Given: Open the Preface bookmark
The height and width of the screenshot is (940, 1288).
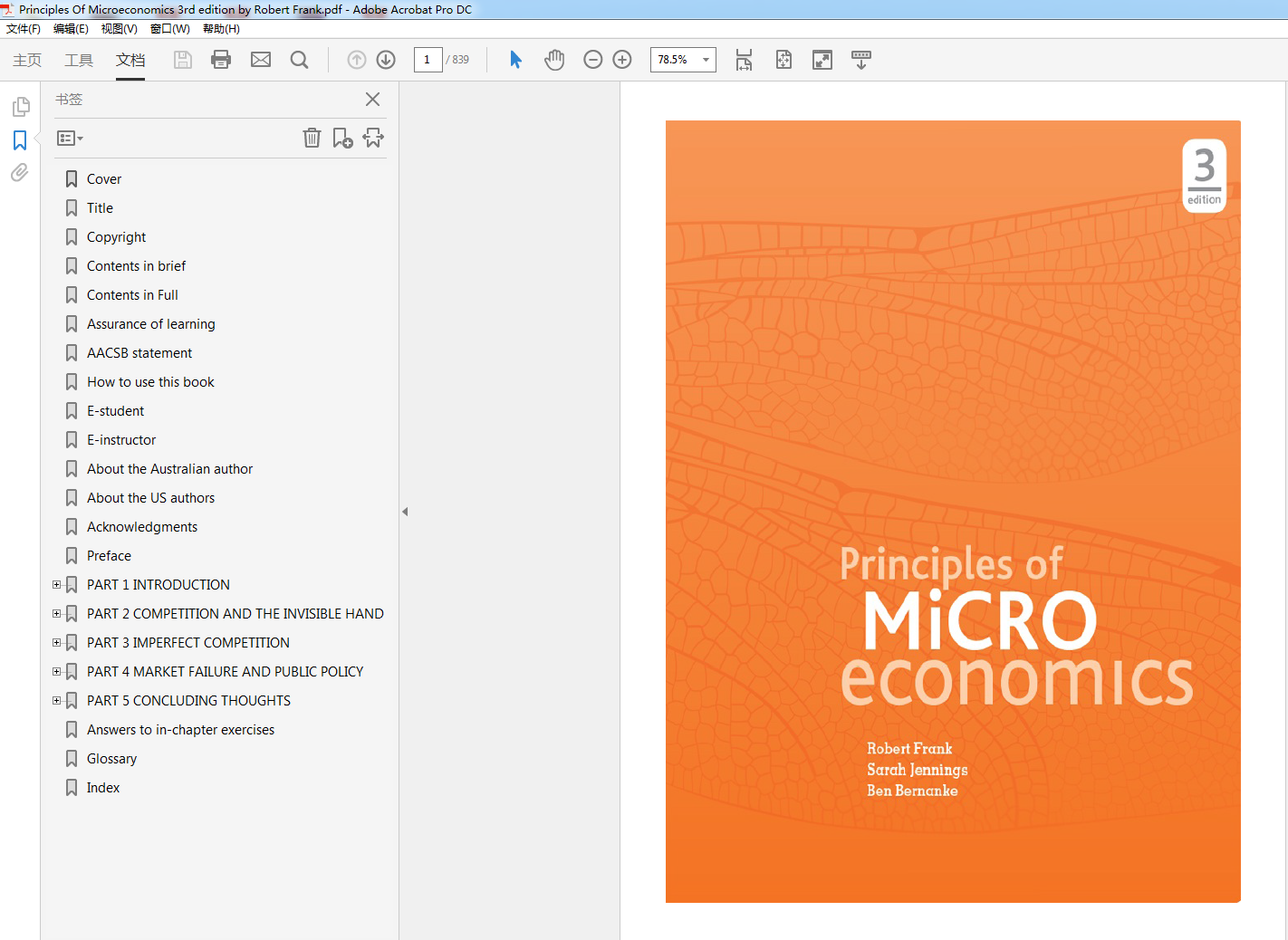Looking at the screenshot, I should click(109, 556).
